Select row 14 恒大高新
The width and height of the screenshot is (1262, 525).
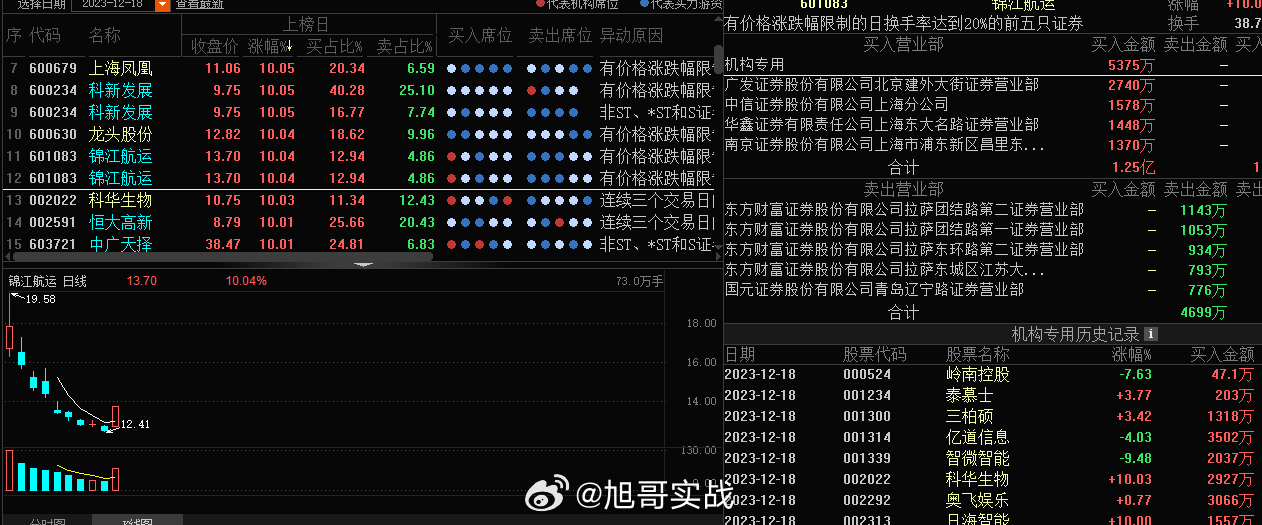[359, 222]
